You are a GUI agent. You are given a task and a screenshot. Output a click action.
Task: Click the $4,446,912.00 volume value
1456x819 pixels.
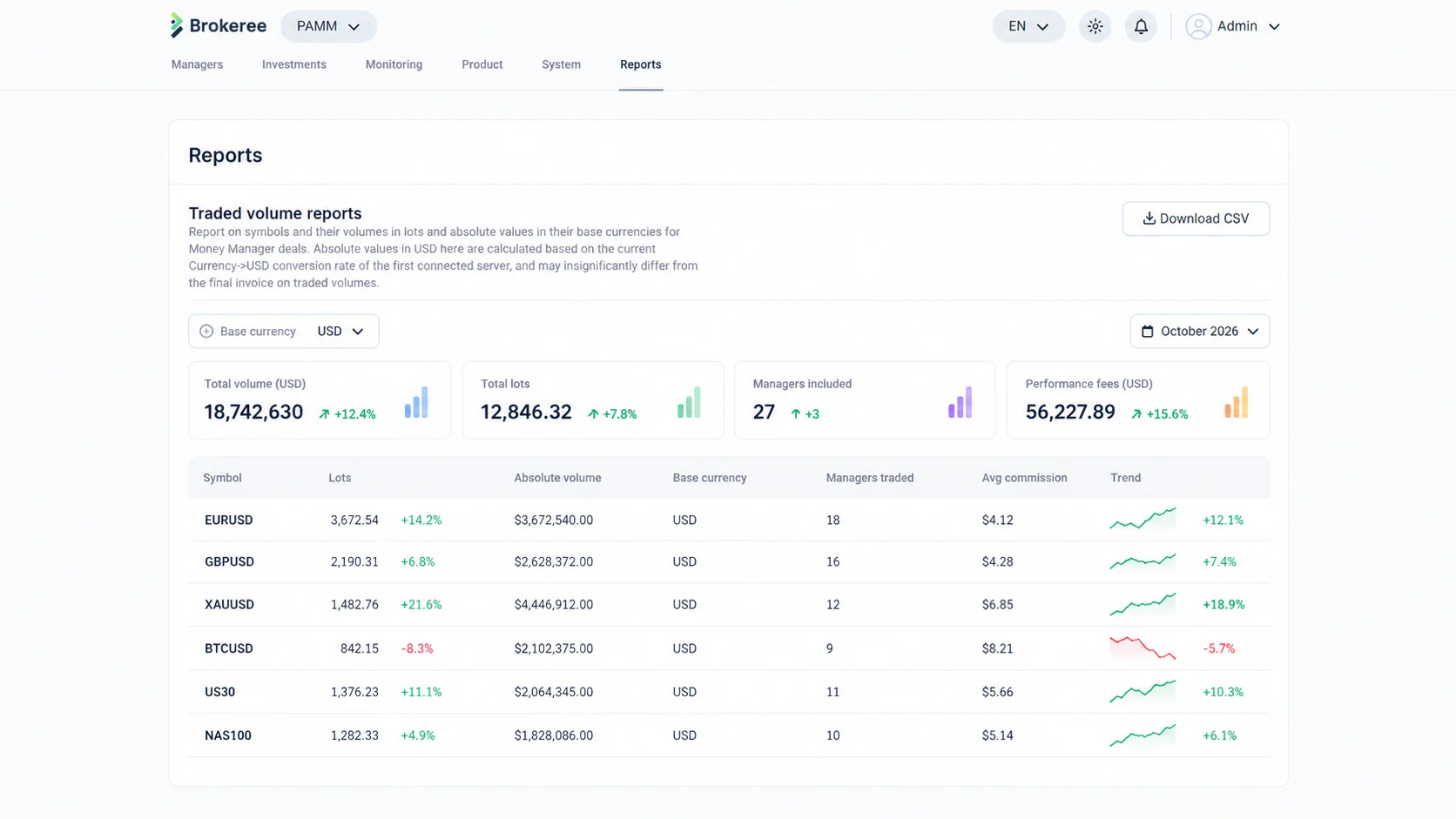554,605
